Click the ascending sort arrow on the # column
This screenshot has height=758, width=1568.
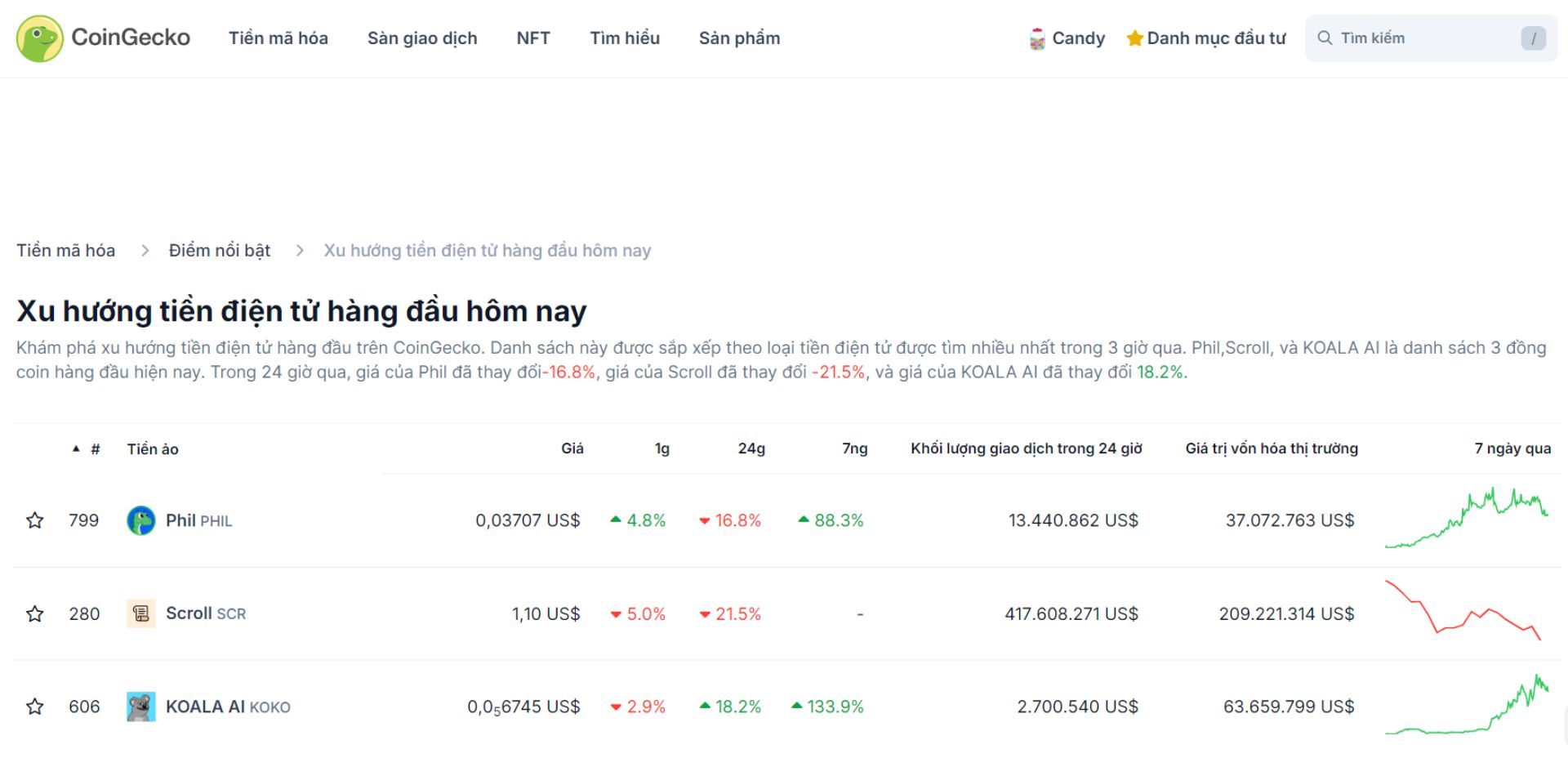click(76, 448)
